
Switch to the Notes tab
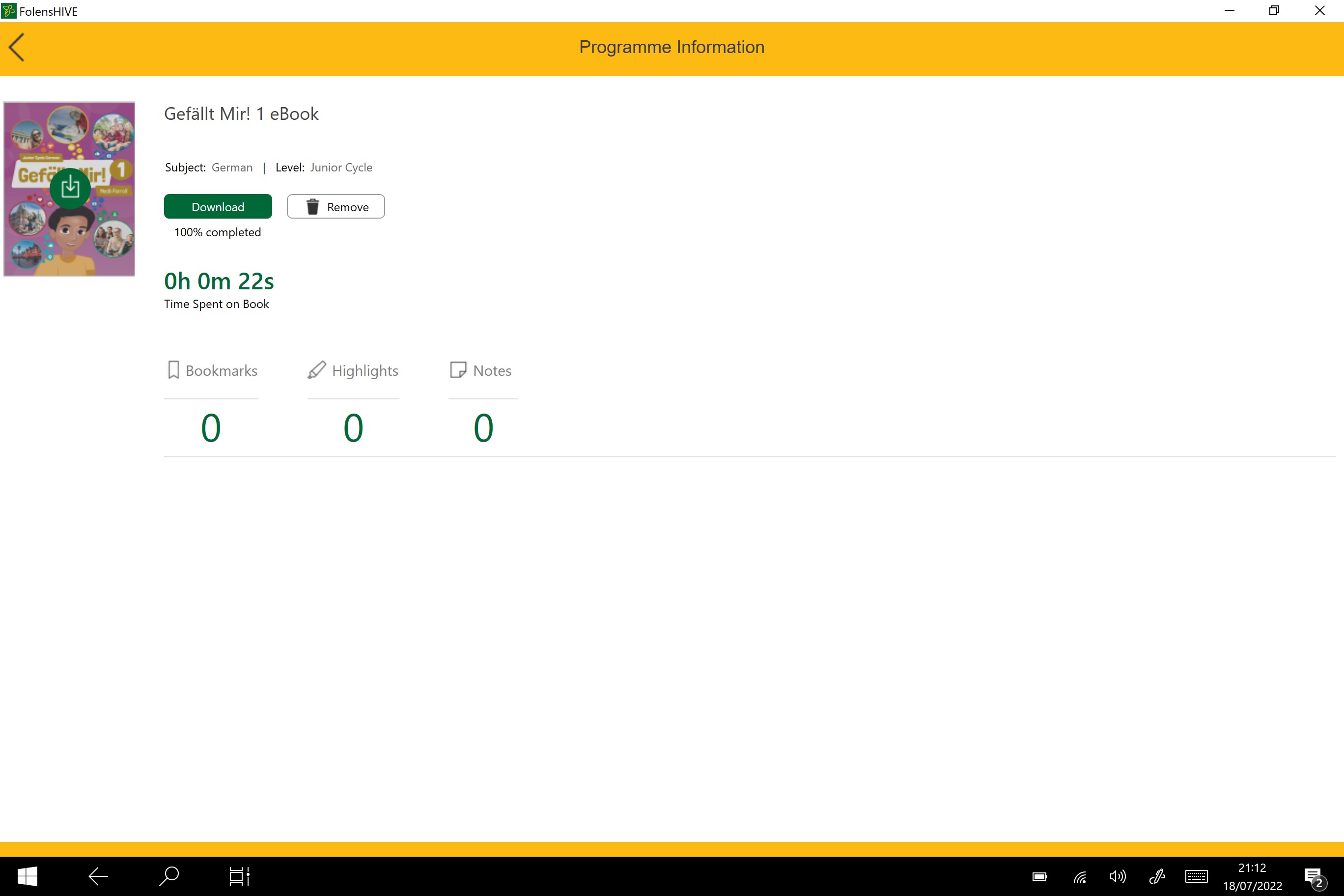pos(491,371)
